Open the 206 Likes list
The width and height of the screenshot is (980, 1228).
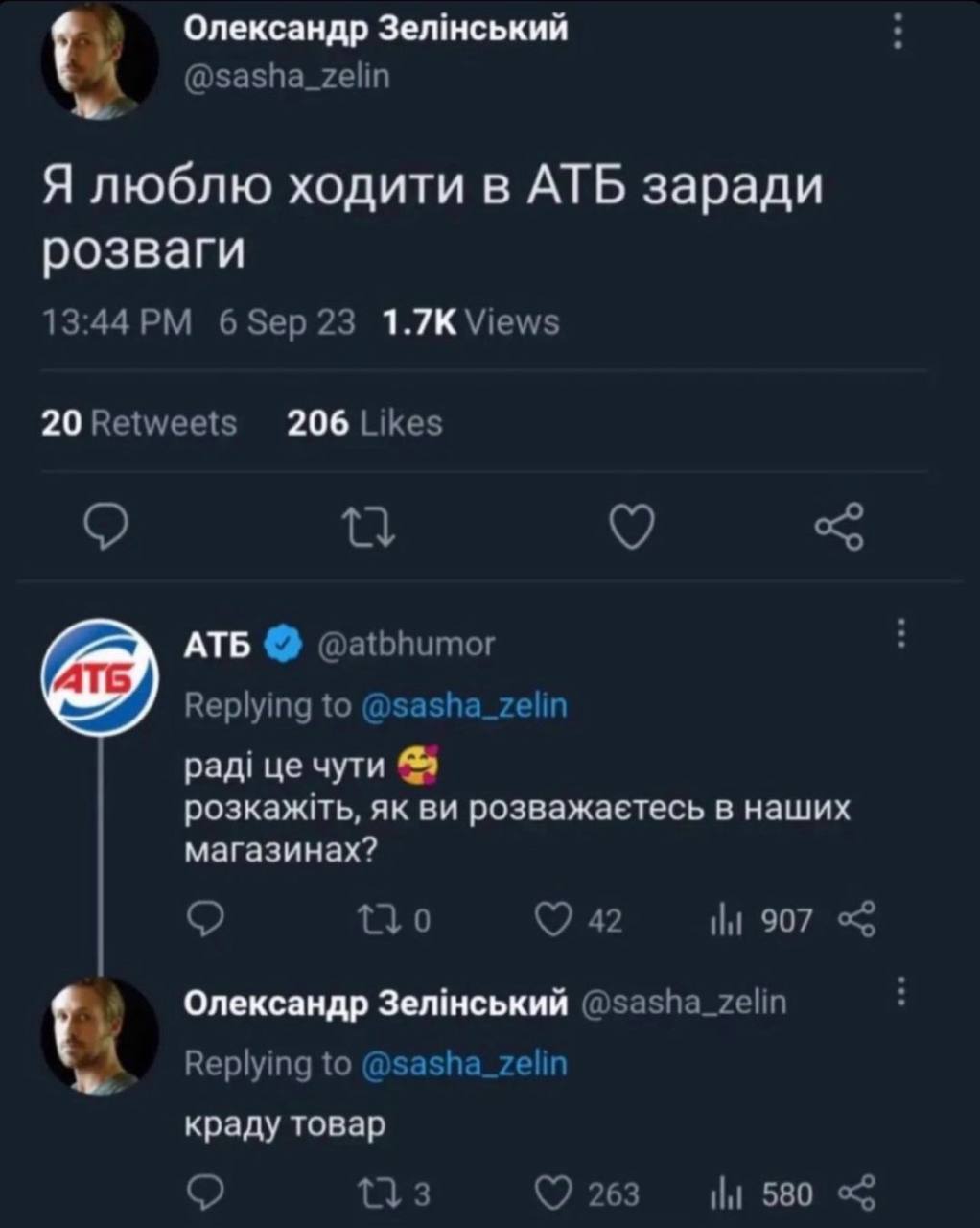[x=364, y=422]
